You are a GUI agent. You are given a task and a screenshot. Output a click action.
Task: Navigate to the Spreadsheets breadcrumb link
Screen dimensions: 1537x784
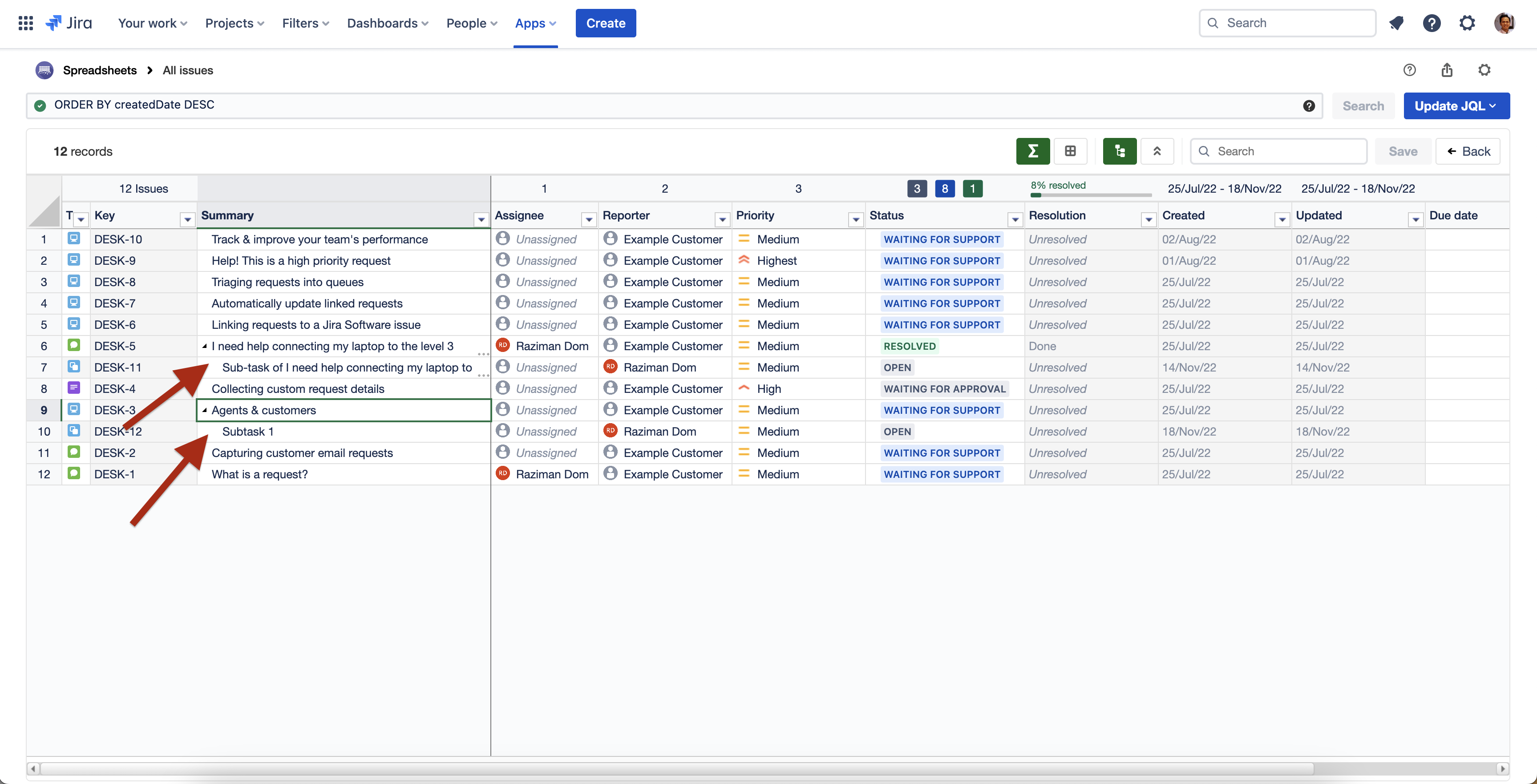pyautogui.click(x=100, y=70)
